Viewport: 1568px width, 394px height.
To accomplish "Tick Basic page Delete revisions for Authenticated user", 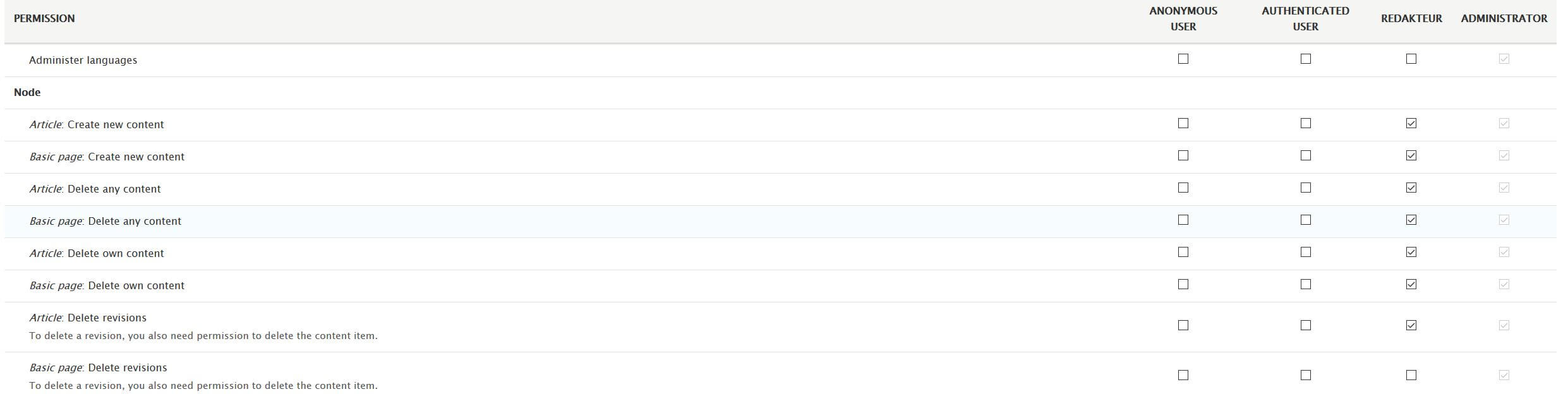I will [x=1305, y=375].
